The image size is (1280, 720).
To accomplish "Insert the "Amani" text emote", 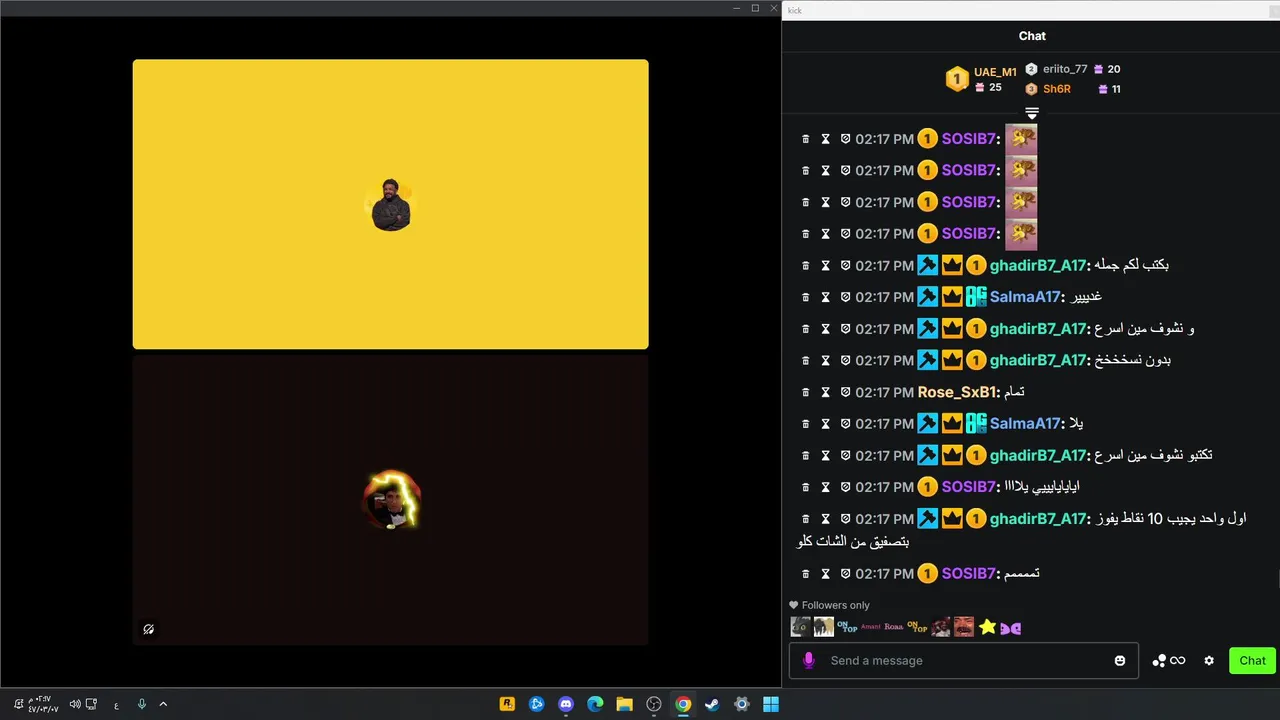I will tap(871, 627).
